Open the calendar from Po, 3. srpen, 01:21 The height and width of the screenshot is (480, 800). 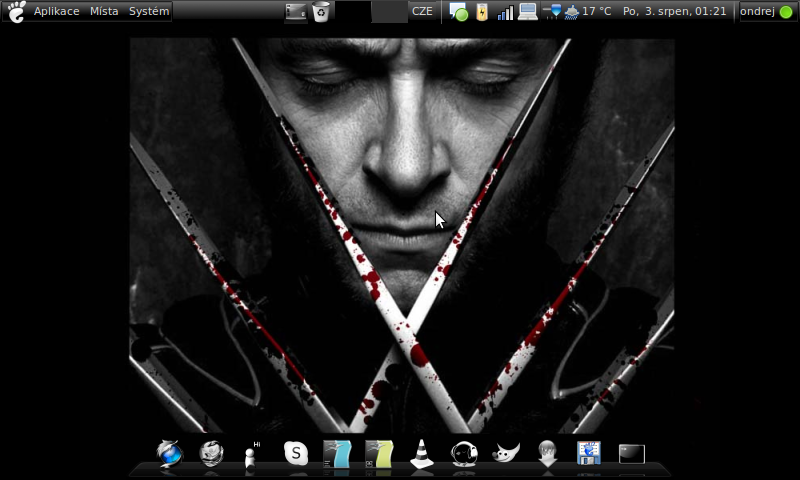674,11
